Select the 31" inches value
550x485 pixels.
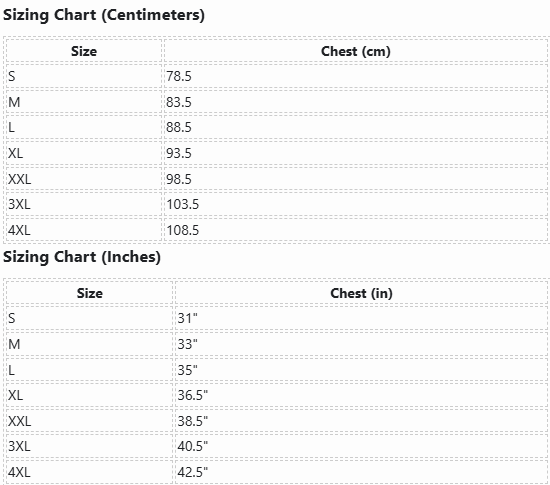(x=361, y=318)
